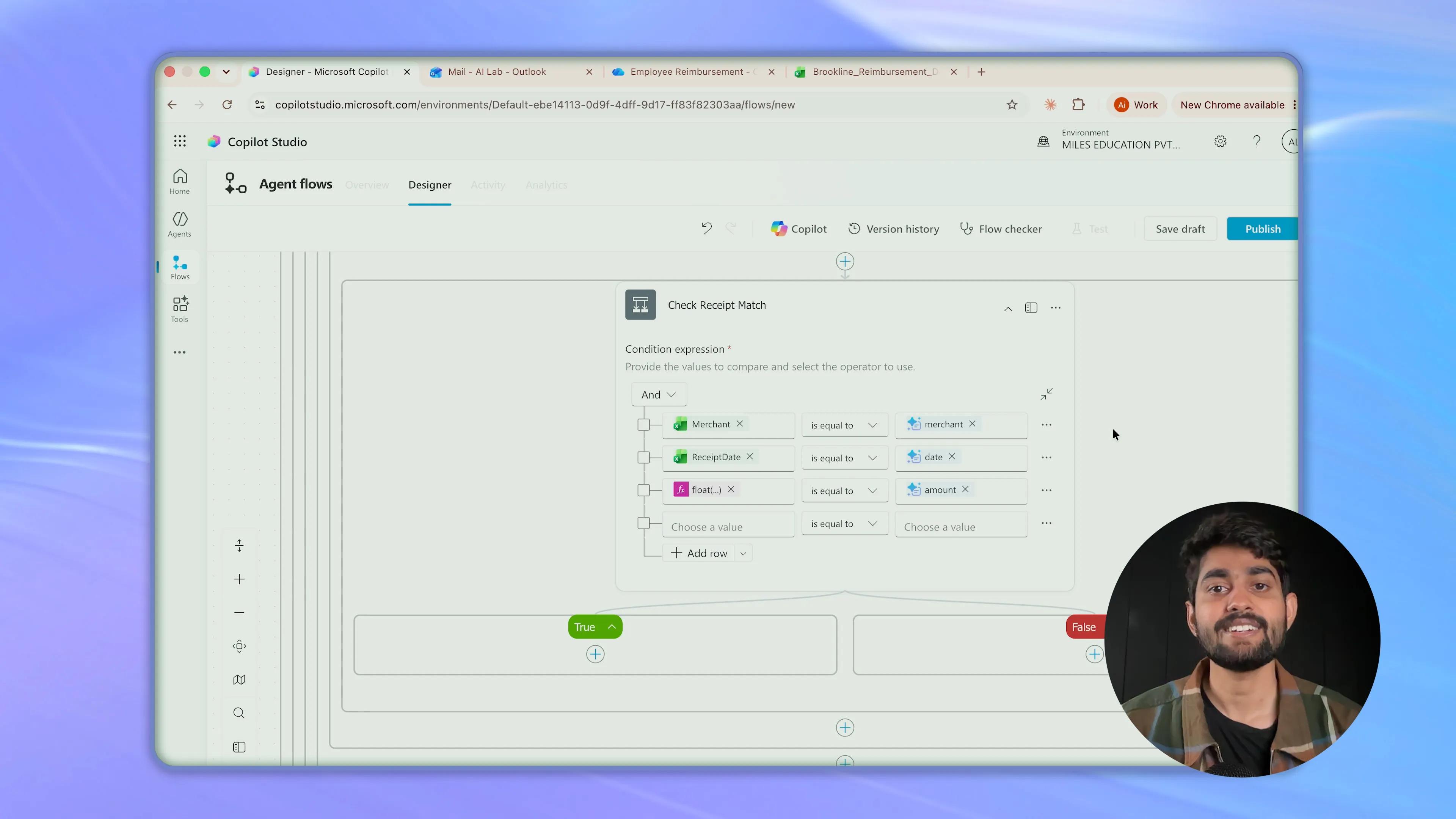1456x819 pixels.
Task: Insert a step below the condition block
Action: pos(845,728)
